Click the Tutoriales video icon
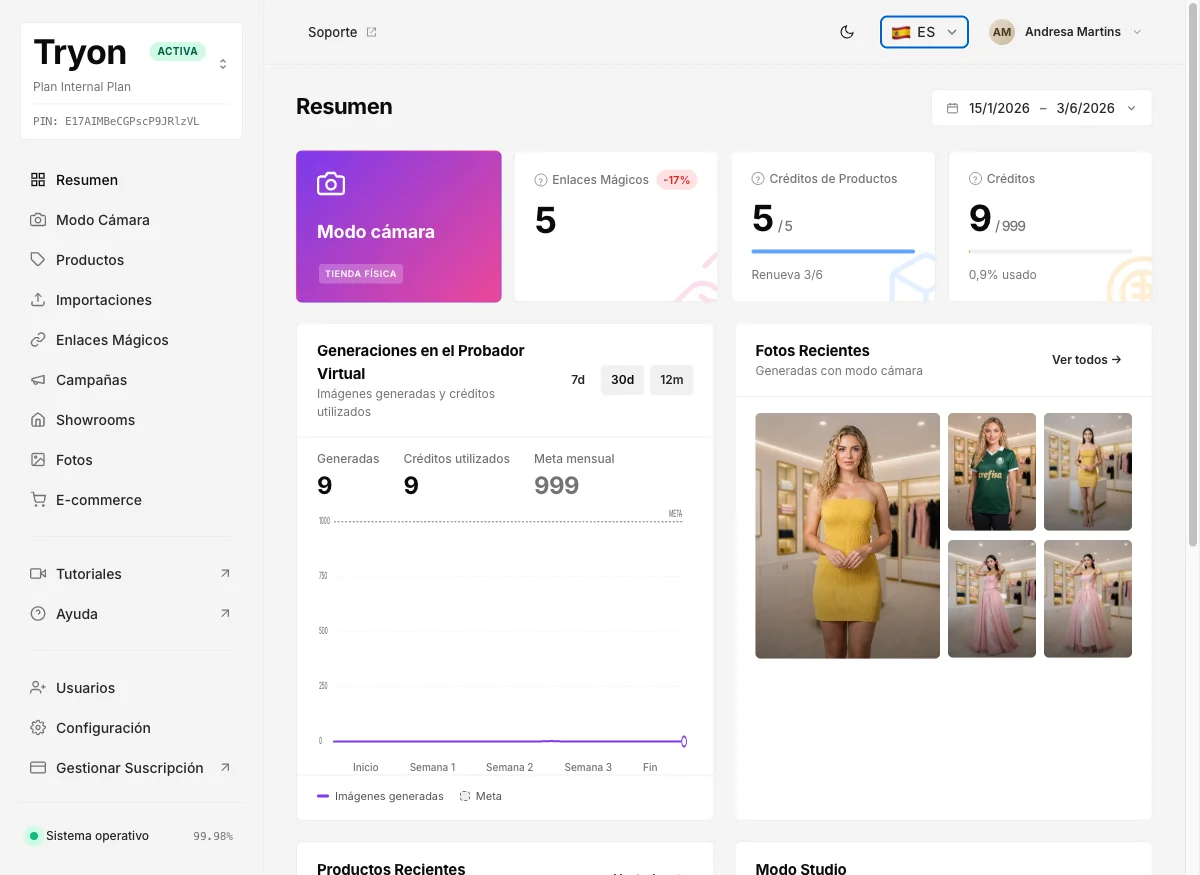1200x875 pixels. [x=38, y=574]
